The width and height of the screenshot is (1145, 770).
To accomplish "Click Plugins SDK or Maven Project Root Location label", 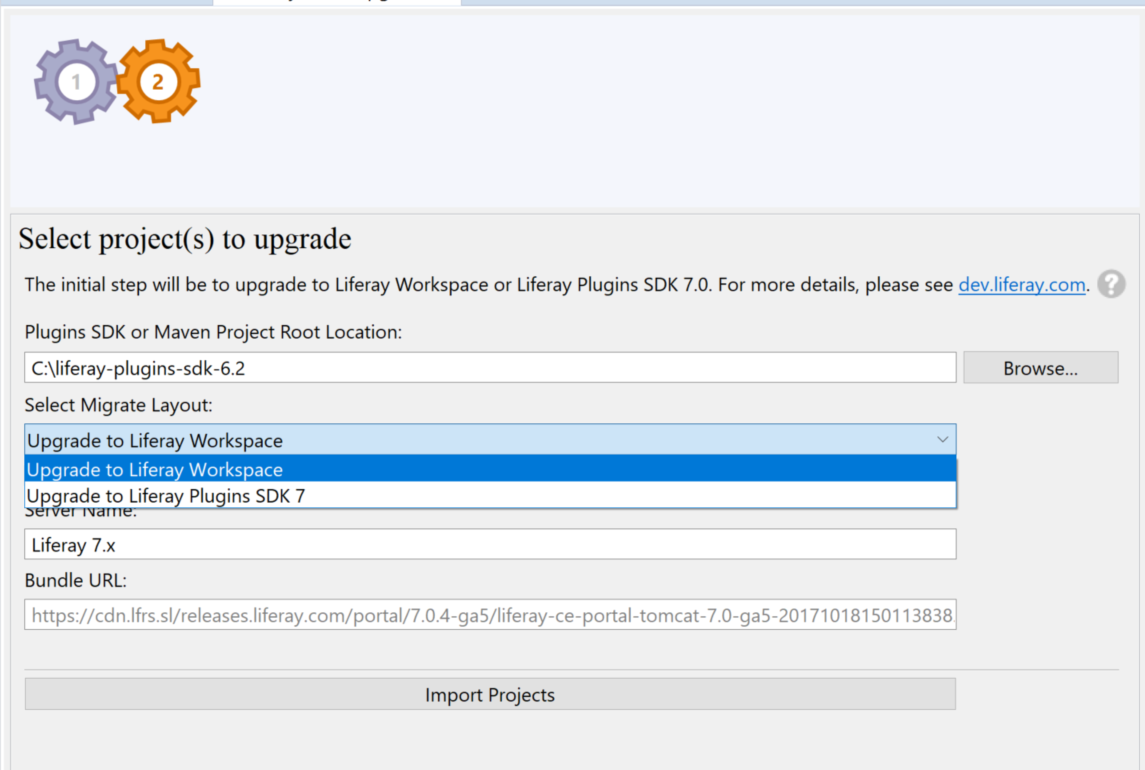I will [213, 332].
